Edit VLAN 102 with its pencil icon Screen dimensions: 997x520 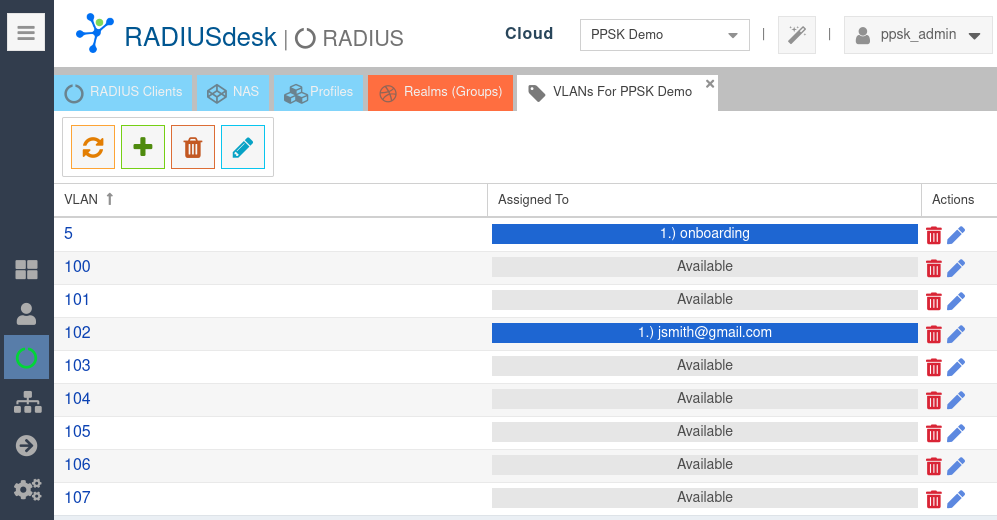956,334
